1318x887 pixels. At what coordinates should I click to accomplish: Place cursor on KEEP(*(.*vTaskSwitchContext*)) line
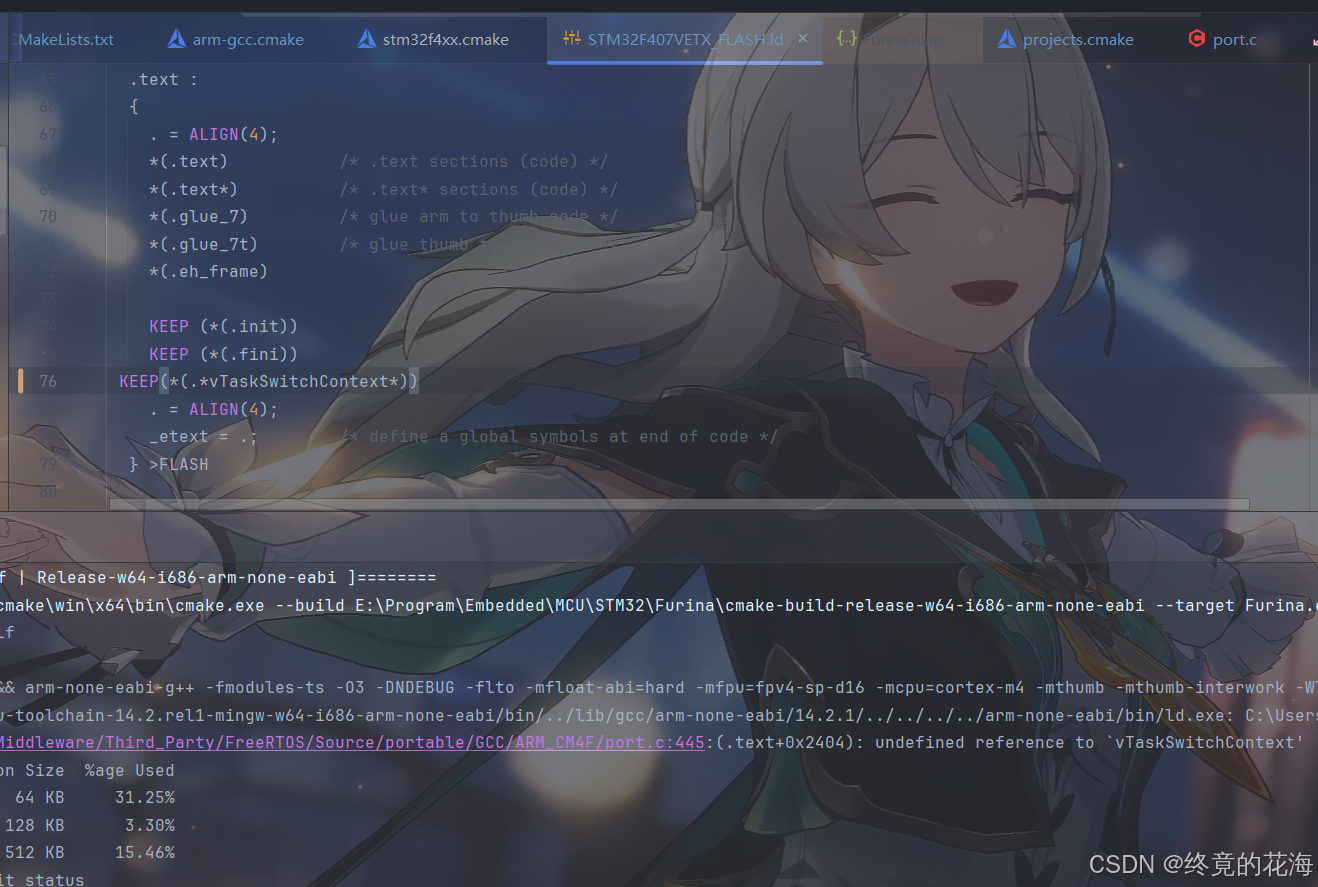pos(269,381)
